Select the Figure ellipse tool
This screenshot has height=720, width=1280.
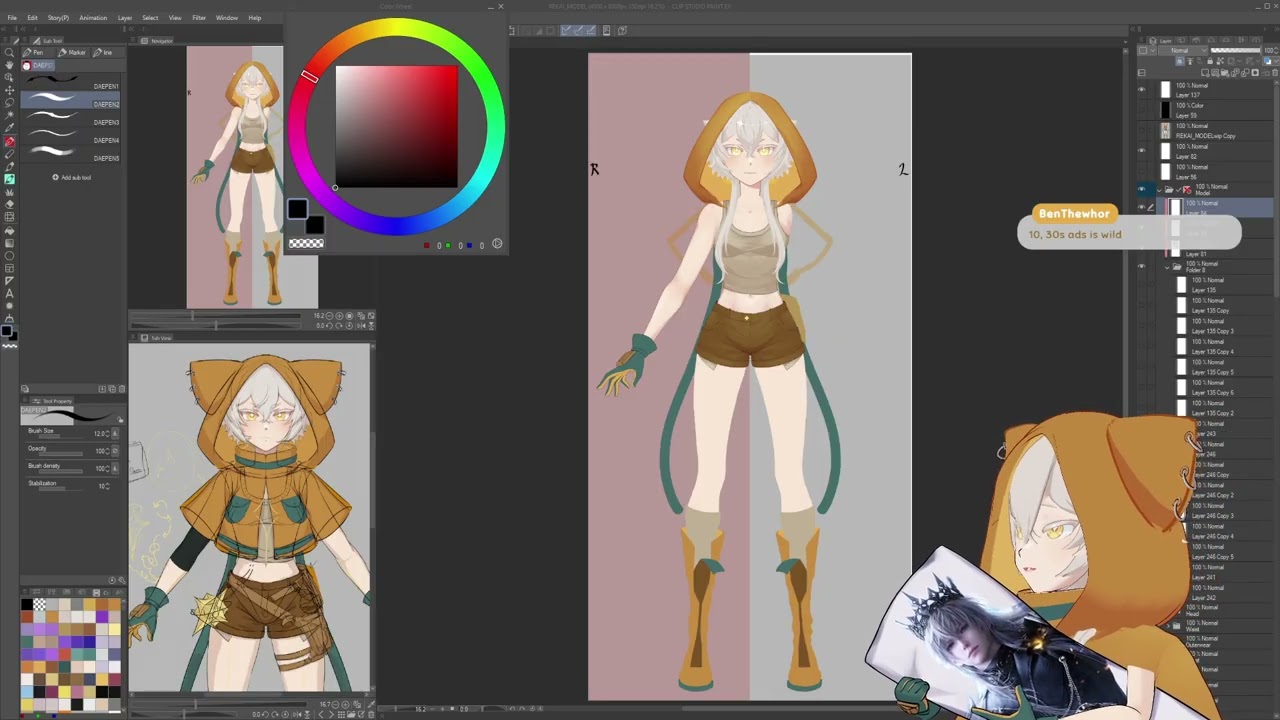pos(9,256)
